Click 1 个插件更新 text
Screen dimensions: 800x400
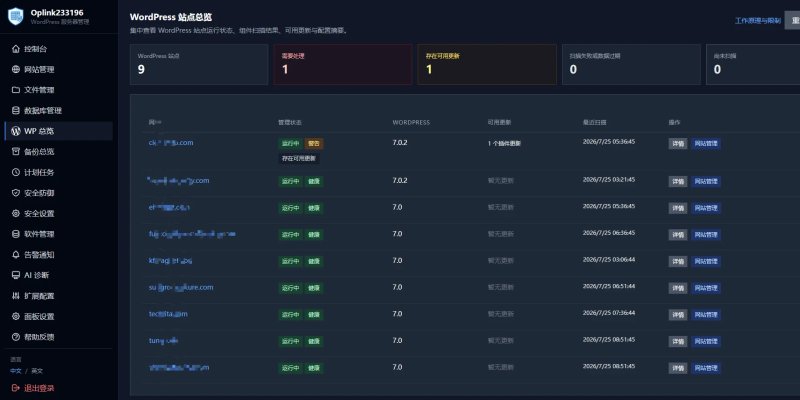(504, 144)
